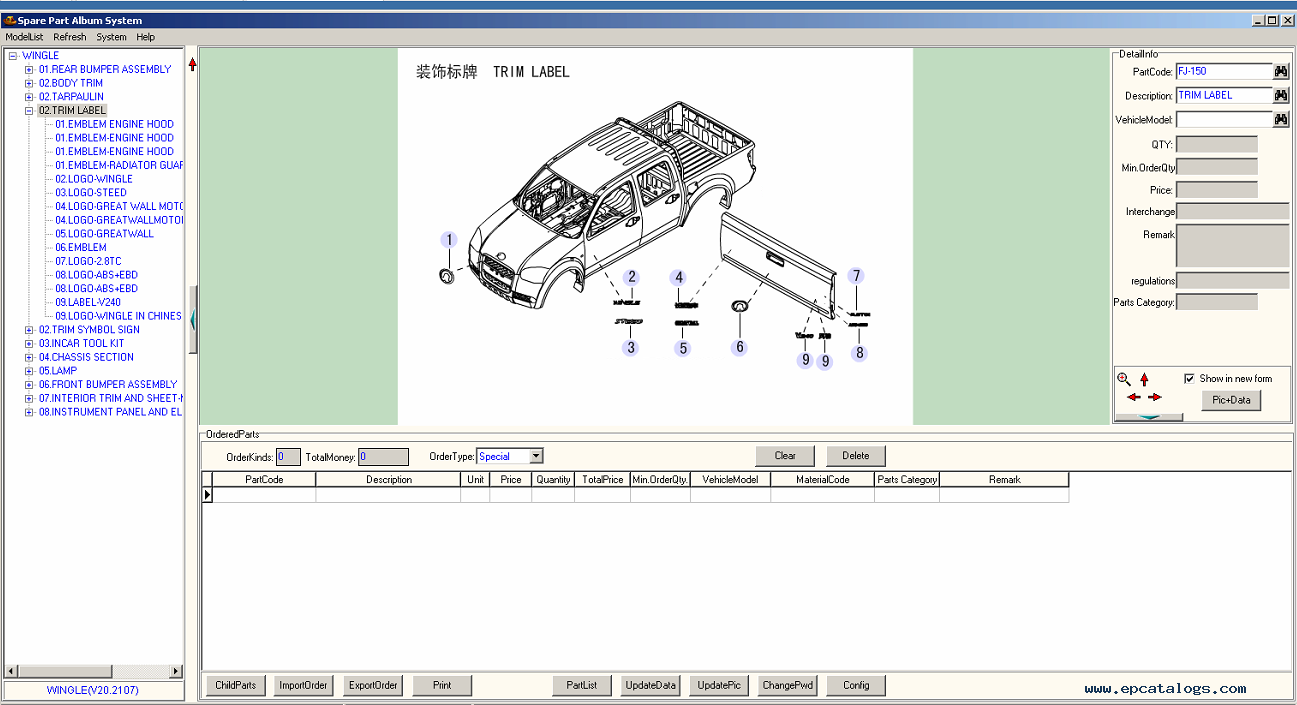Click the ChangePwd button
The height and width of the screenshot is (705, 1297).
point(788,686)
